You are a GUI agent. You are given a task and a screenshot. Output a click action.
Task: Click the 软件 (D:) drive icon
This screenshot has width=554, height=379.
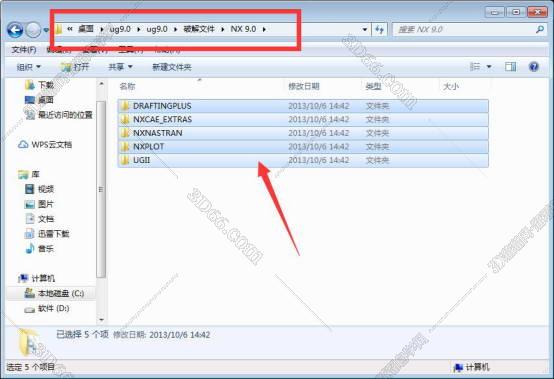click(x=30, y=309)
